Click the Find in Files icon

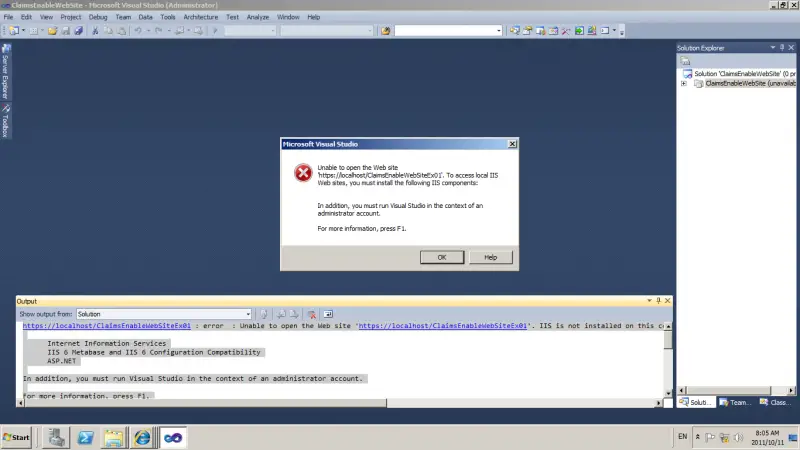point(385,31)
